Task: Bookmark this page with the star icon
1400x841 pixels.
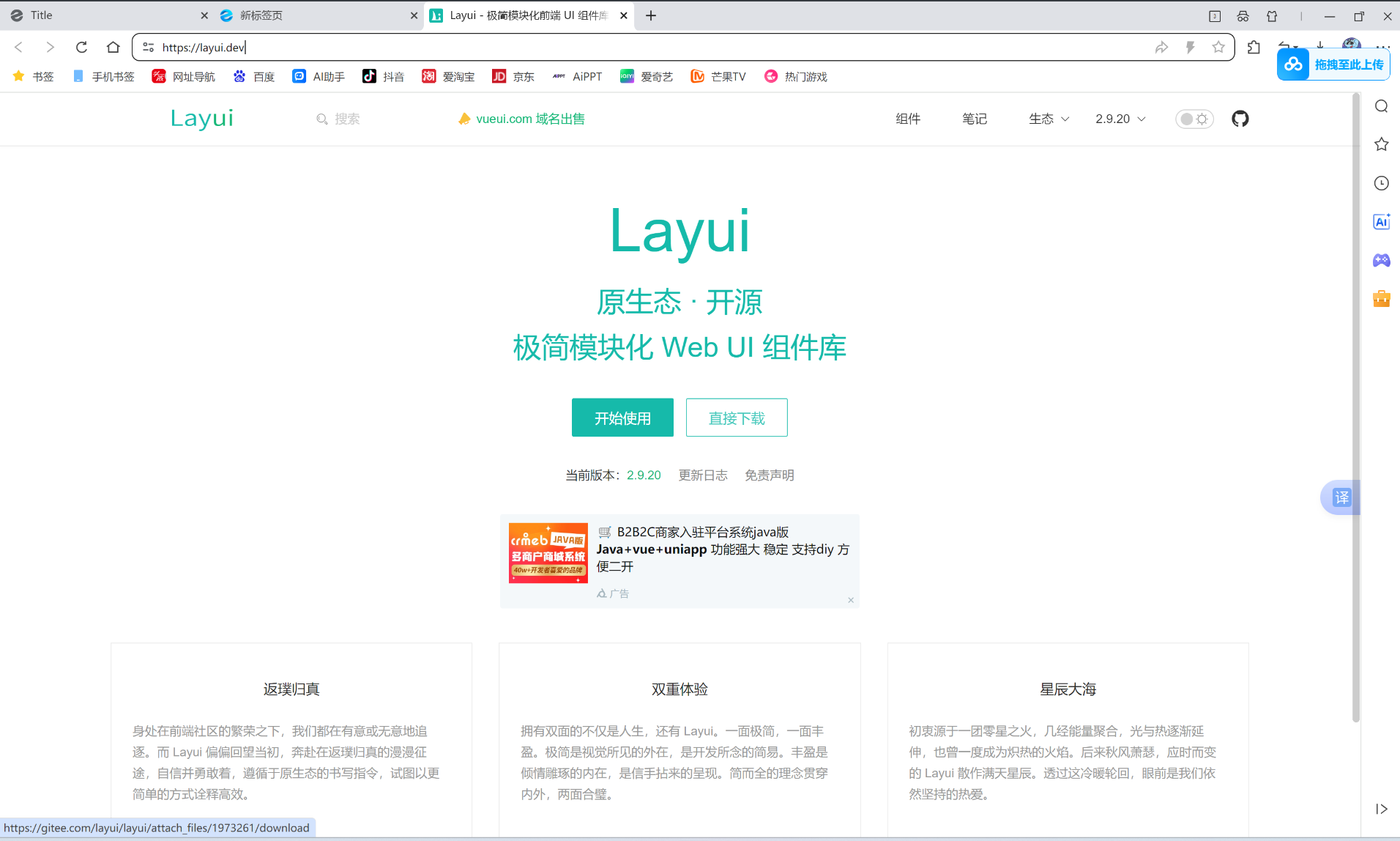Action: click(x=1218, y=48)
